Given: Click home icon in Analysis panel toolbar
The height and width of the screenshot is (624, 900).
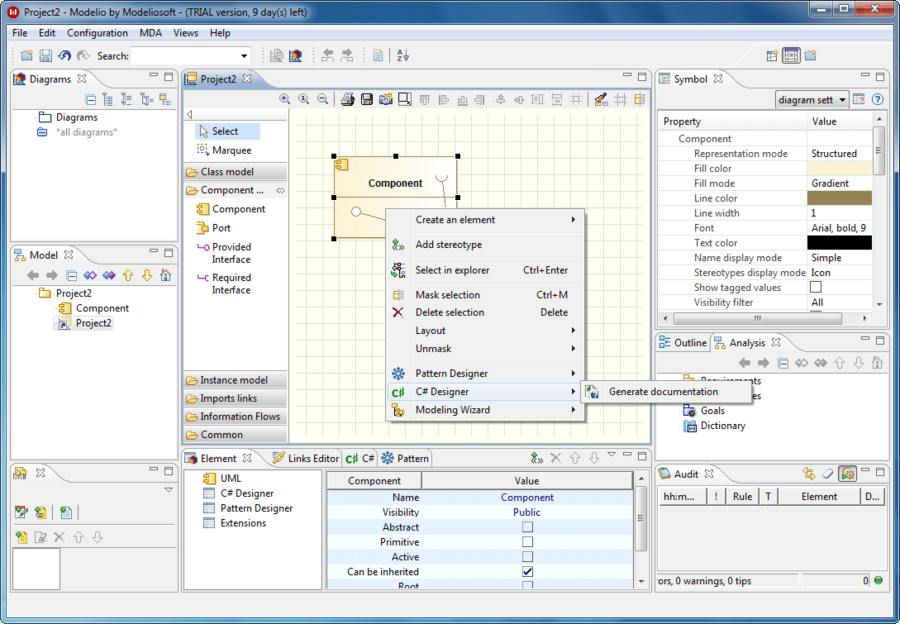Looking at the screenshot, I should (x=877, y=363).
